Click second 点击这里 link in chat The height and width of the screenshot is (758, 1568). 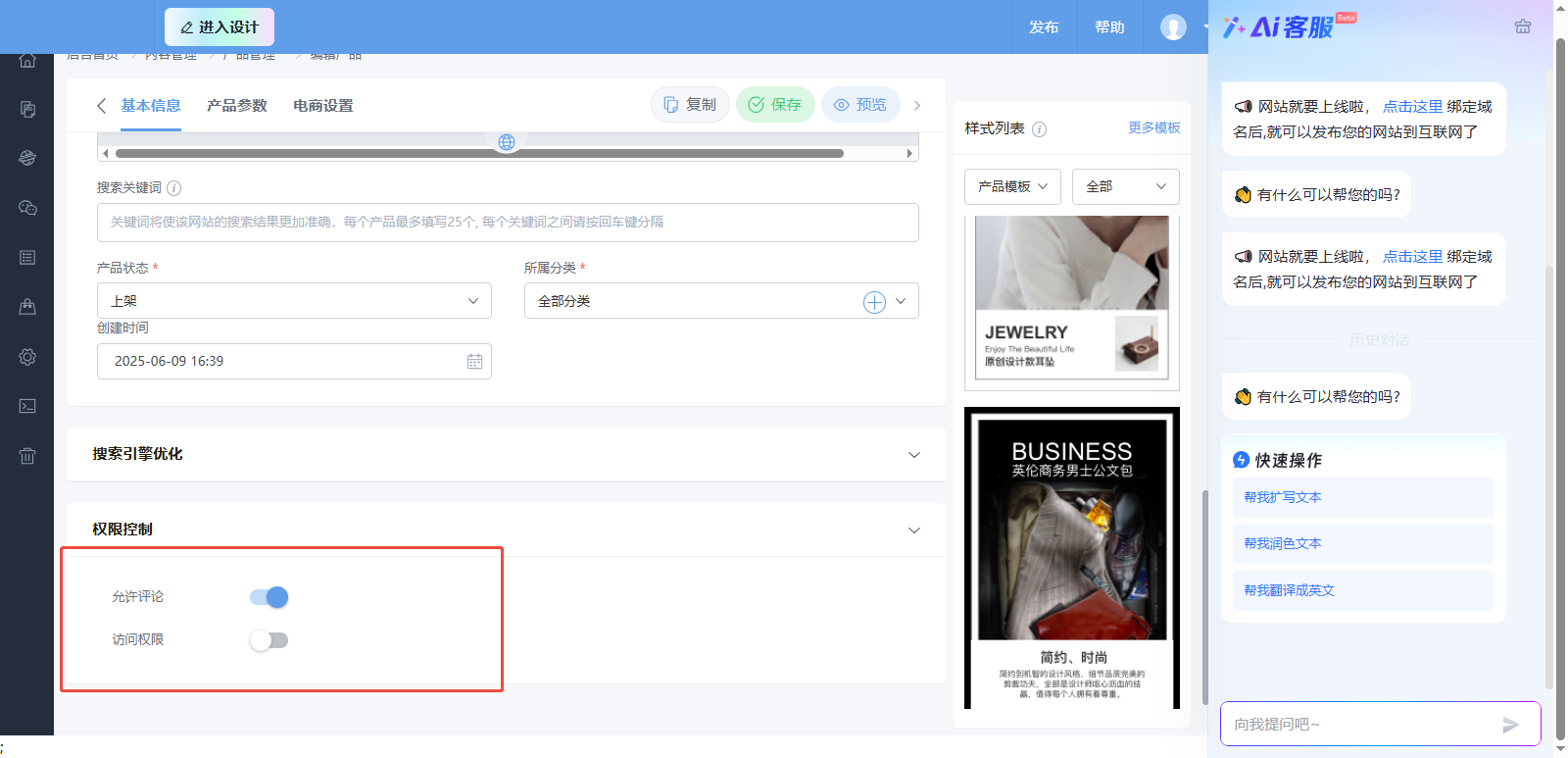point(1412,257)
